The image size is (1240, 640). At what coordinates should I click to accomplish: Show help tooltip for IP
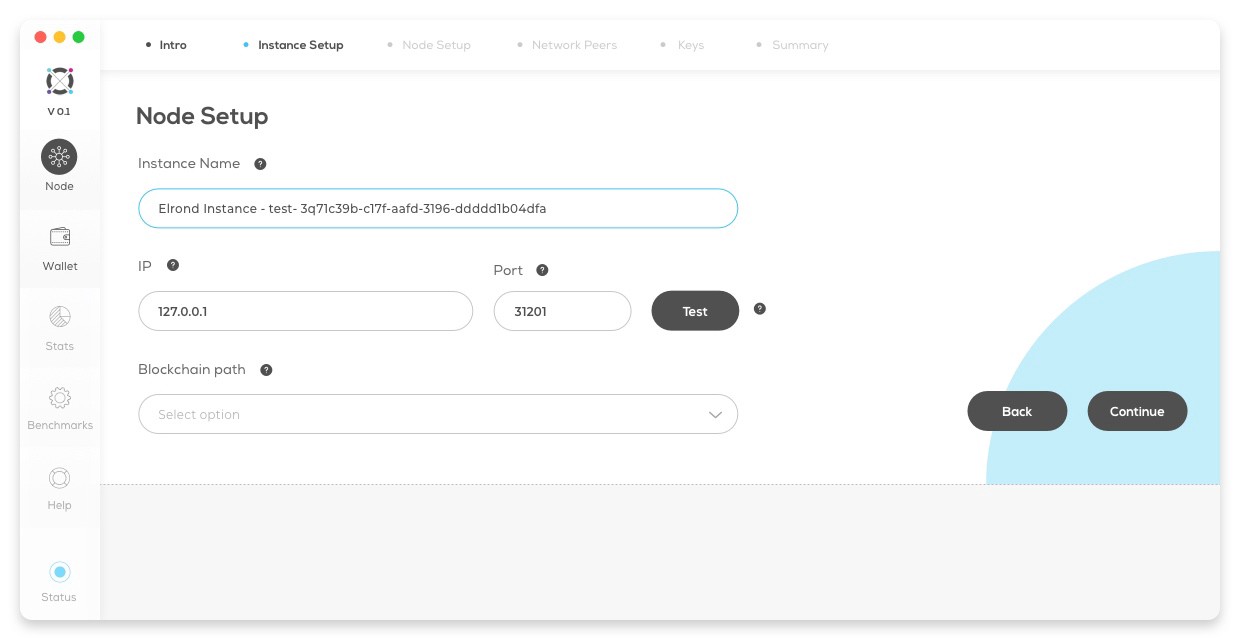tap(173, 265)
